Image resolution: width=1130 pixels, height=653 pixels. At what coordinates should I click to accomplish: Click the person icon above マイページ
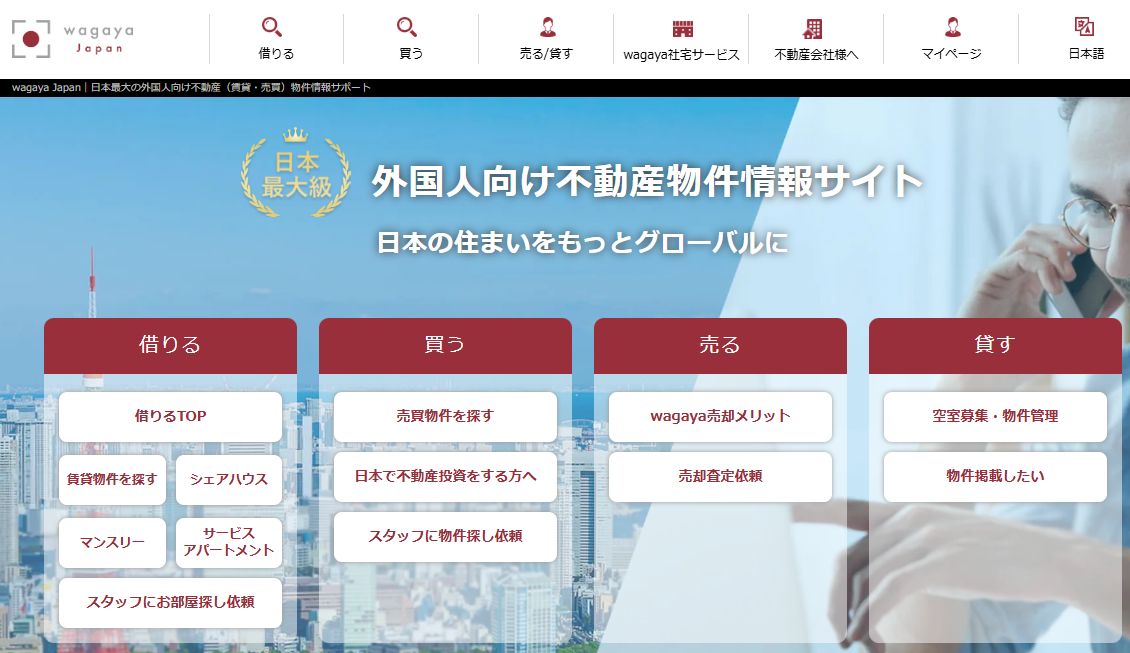coord(953,27)
